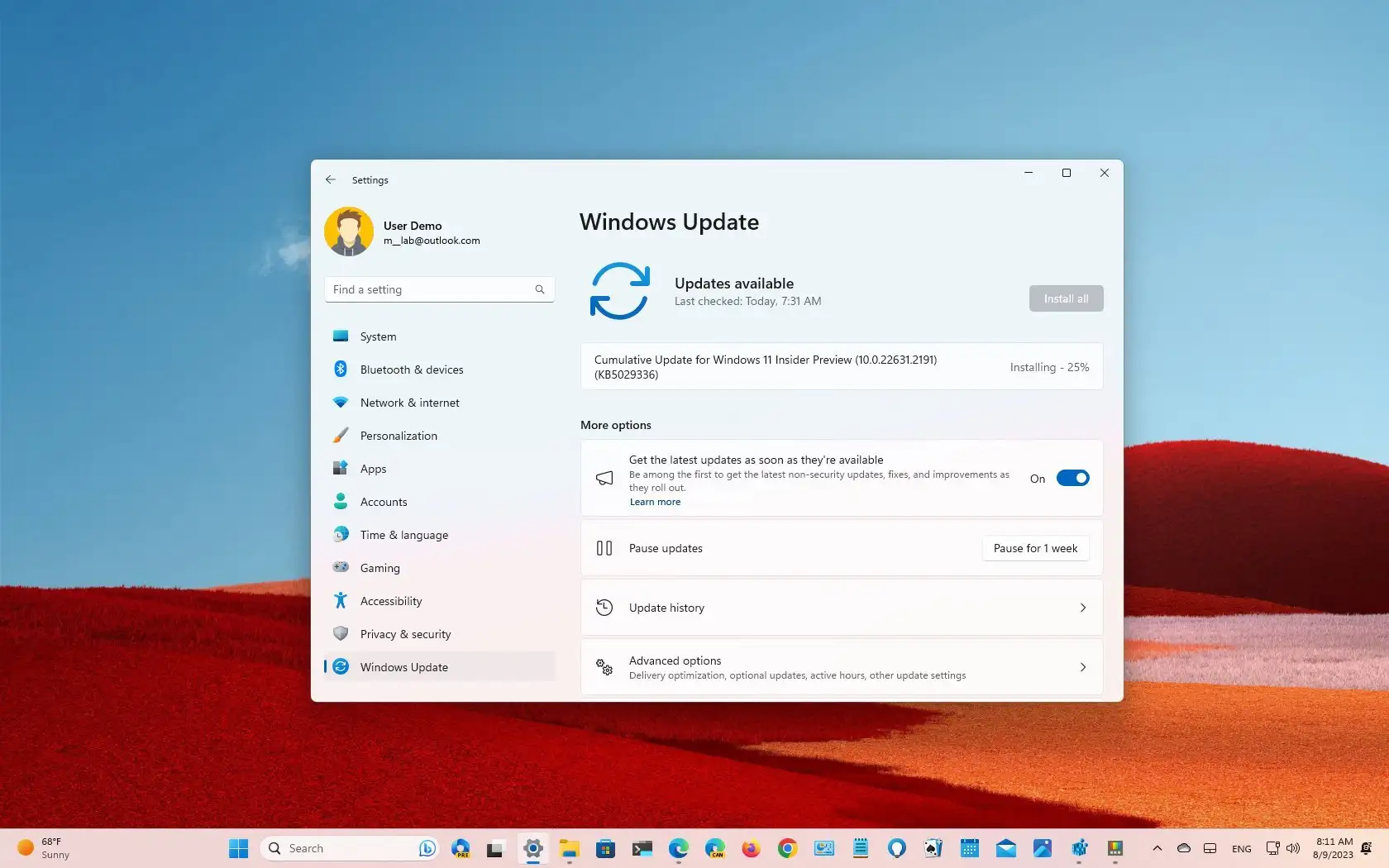1389x868 pixels.
Task: Open the Learn more link
Action: pos(655,502)
